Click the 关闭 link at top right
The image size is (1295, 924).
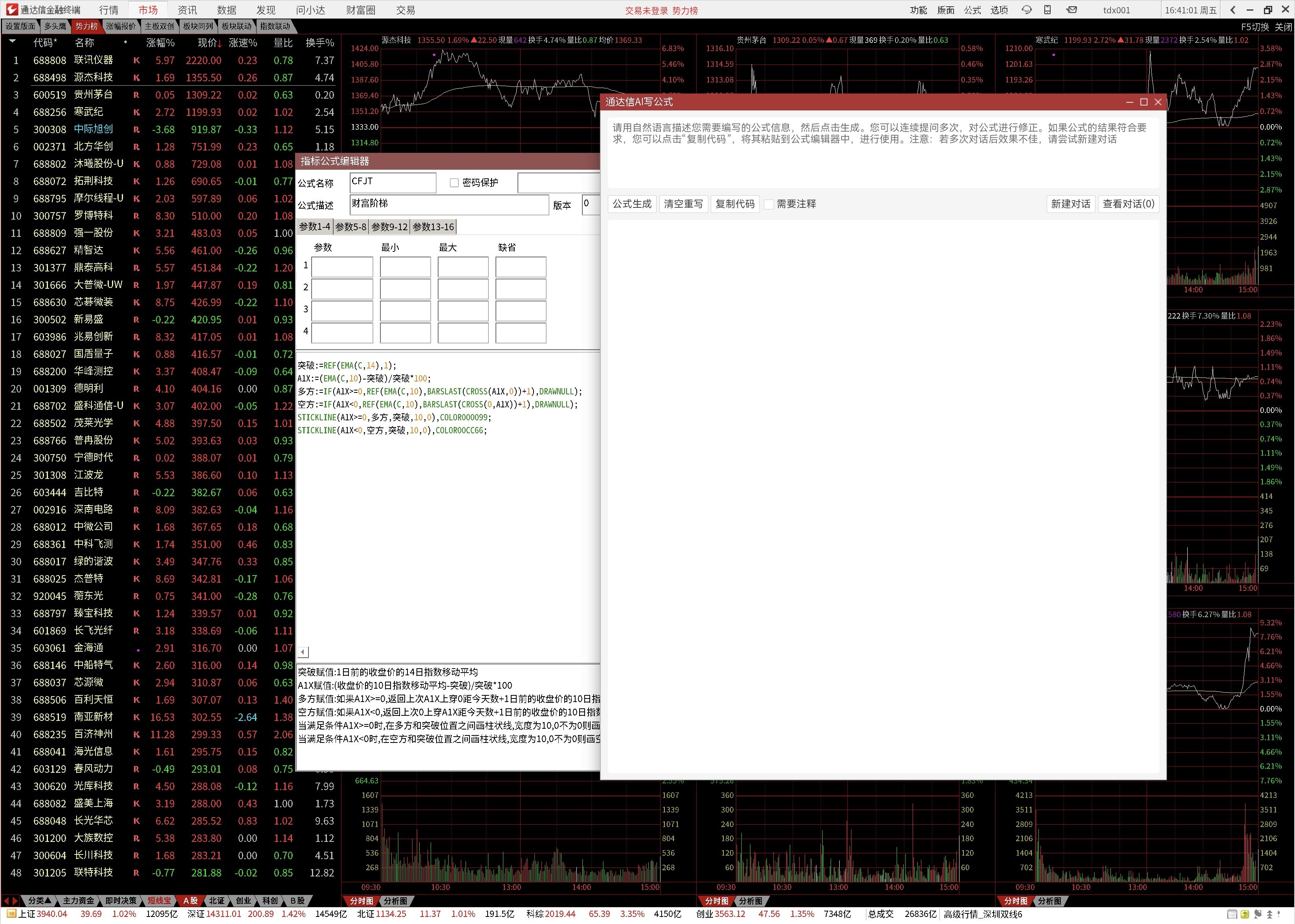[1283, 27]
